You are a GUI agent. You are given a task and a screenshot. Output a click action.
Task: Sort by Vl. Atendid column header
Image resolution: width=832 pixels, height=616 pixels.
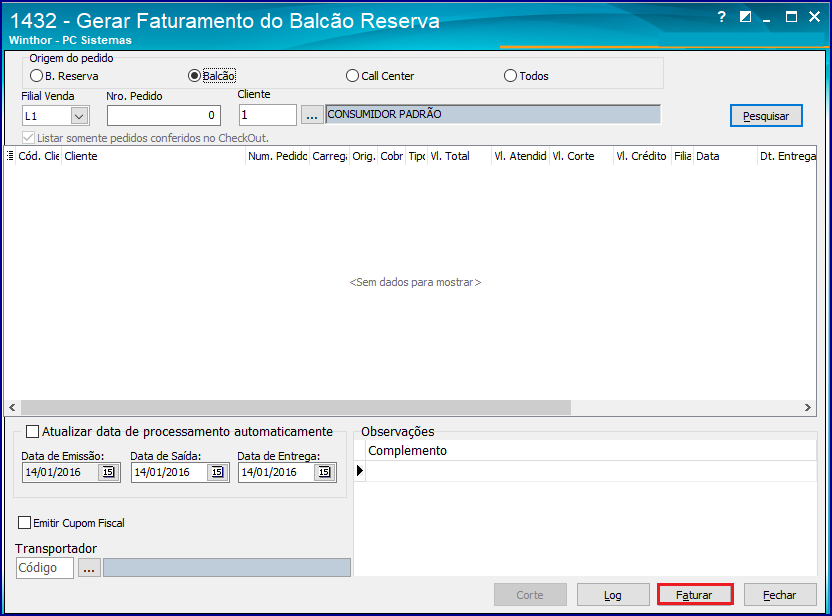tap(521, 156)
